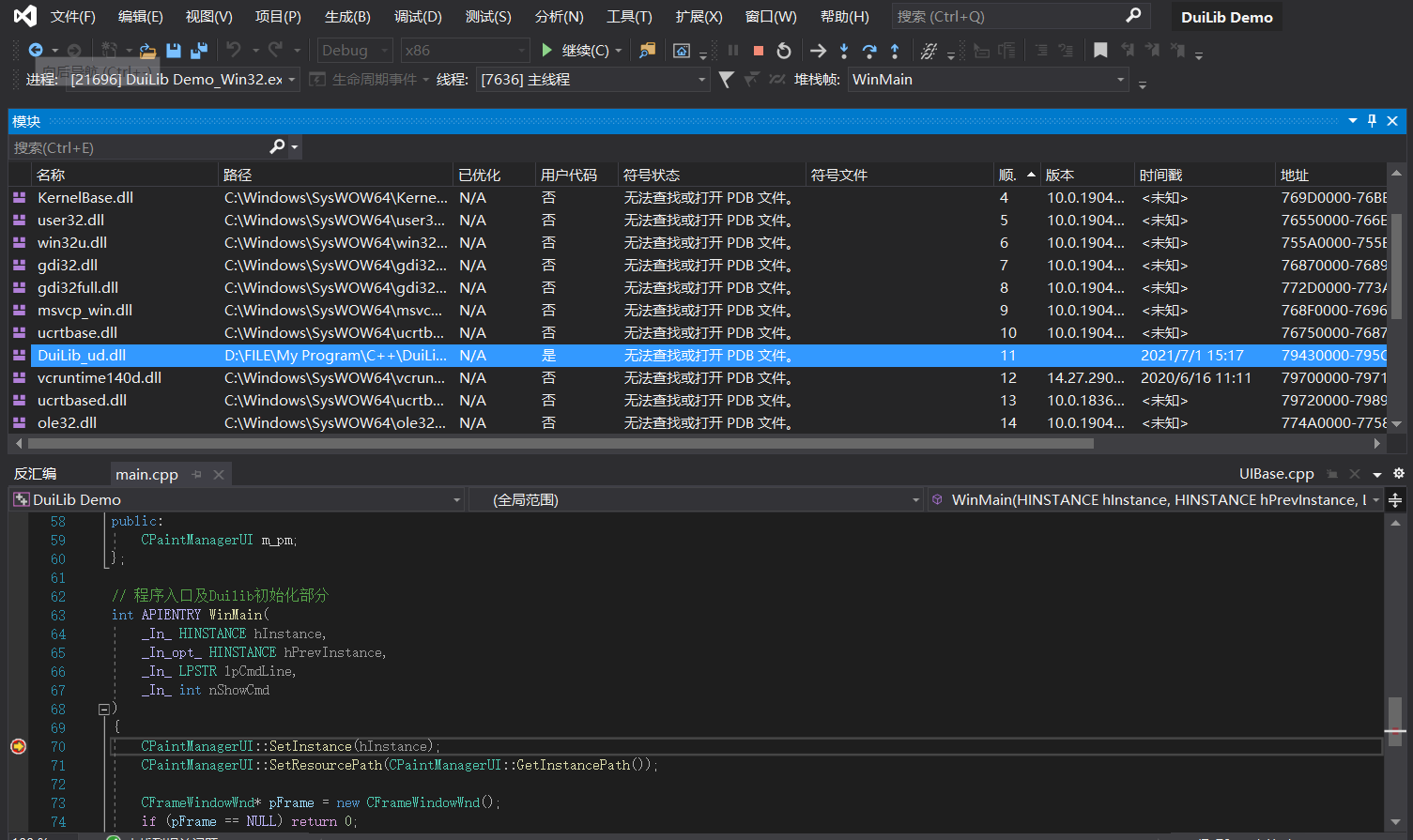Click the Show Next Statement arrow
The height and width of the screenshot is (840, 1413).
(818, 51)
